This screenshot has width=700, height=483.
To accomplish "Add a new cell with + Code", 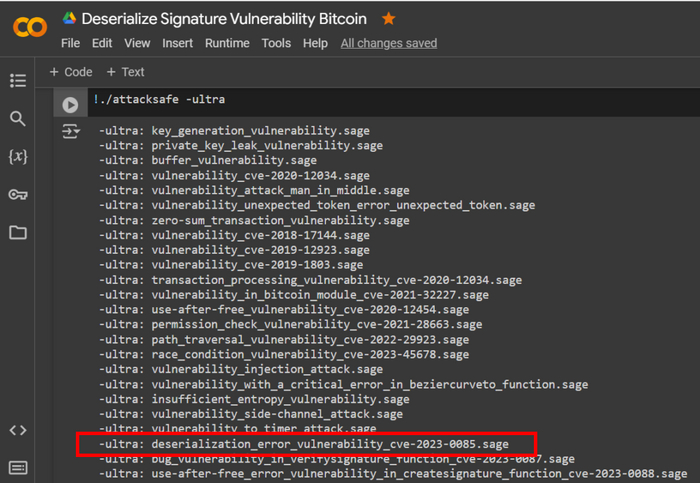I will pyautogui.click(x=71, y=72).
